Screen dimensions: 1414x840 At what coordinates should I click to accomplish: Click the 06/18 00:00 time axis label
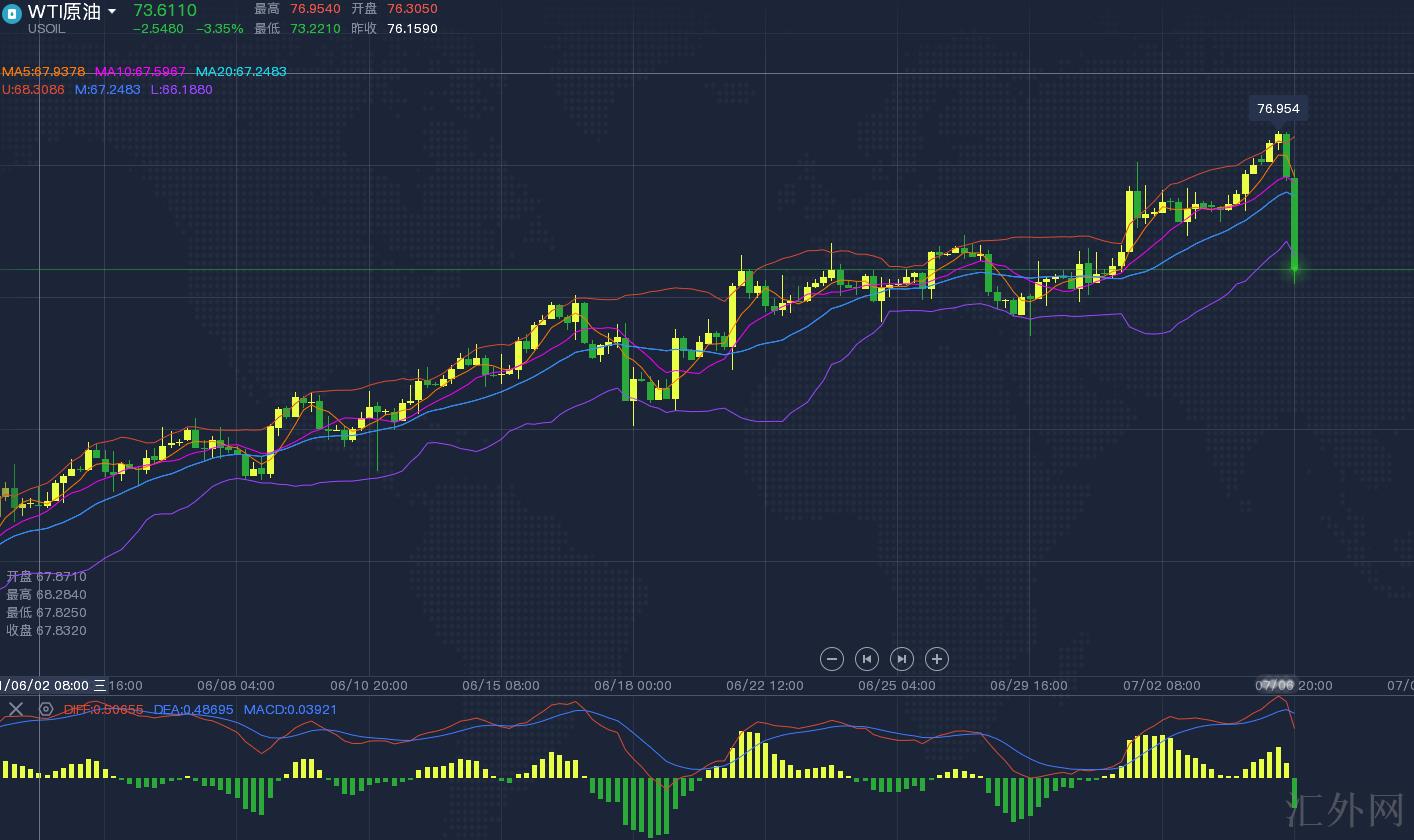pos(632,685)
